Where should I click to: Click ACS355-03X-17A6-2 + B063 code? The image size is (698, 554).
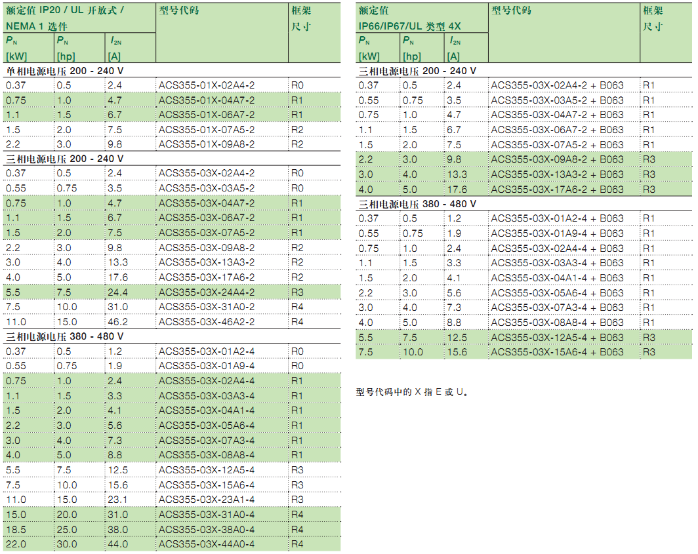(557, 189)
